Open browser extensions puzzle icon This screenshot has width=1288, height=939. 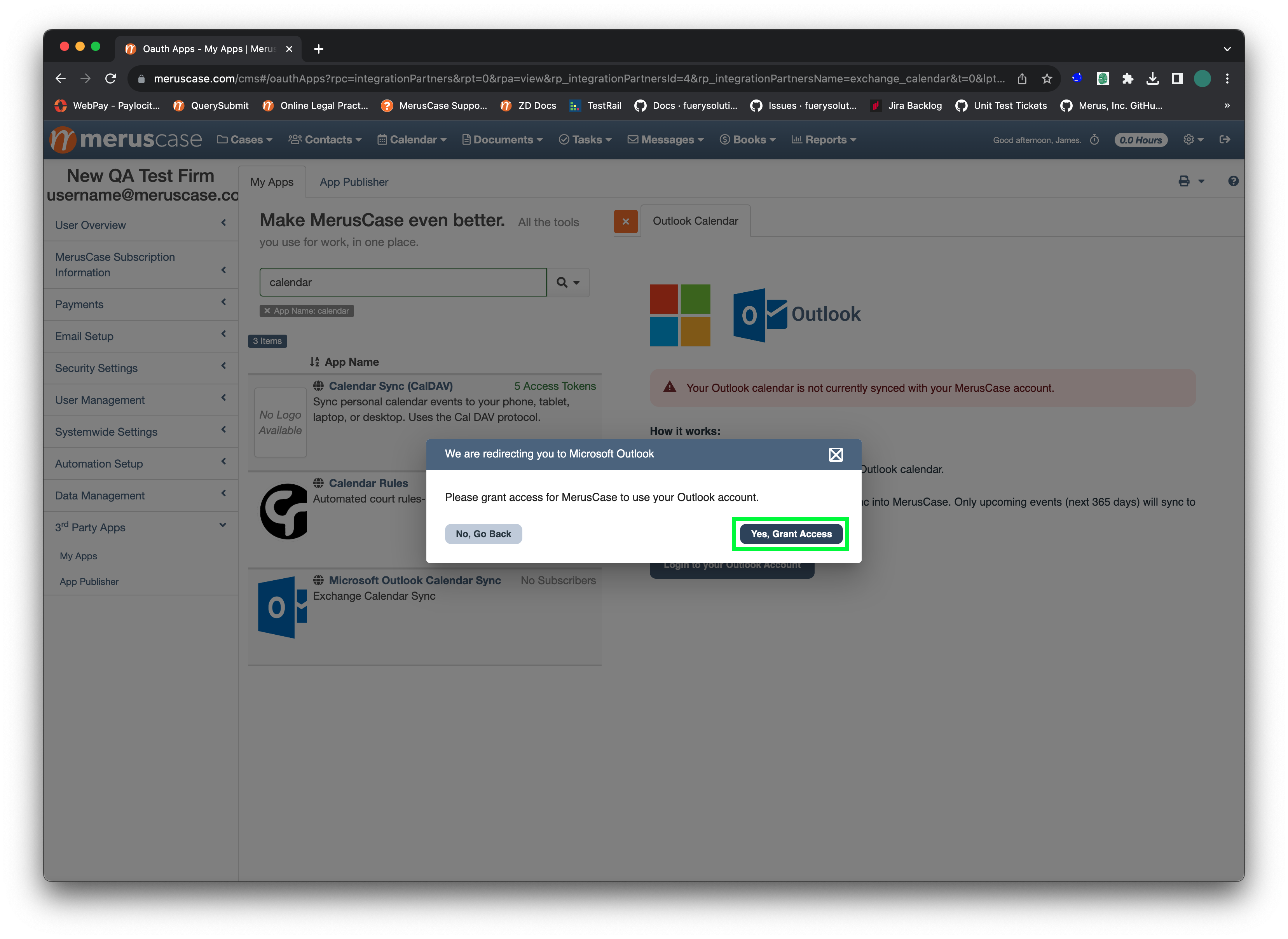(x=1127, y=79)
